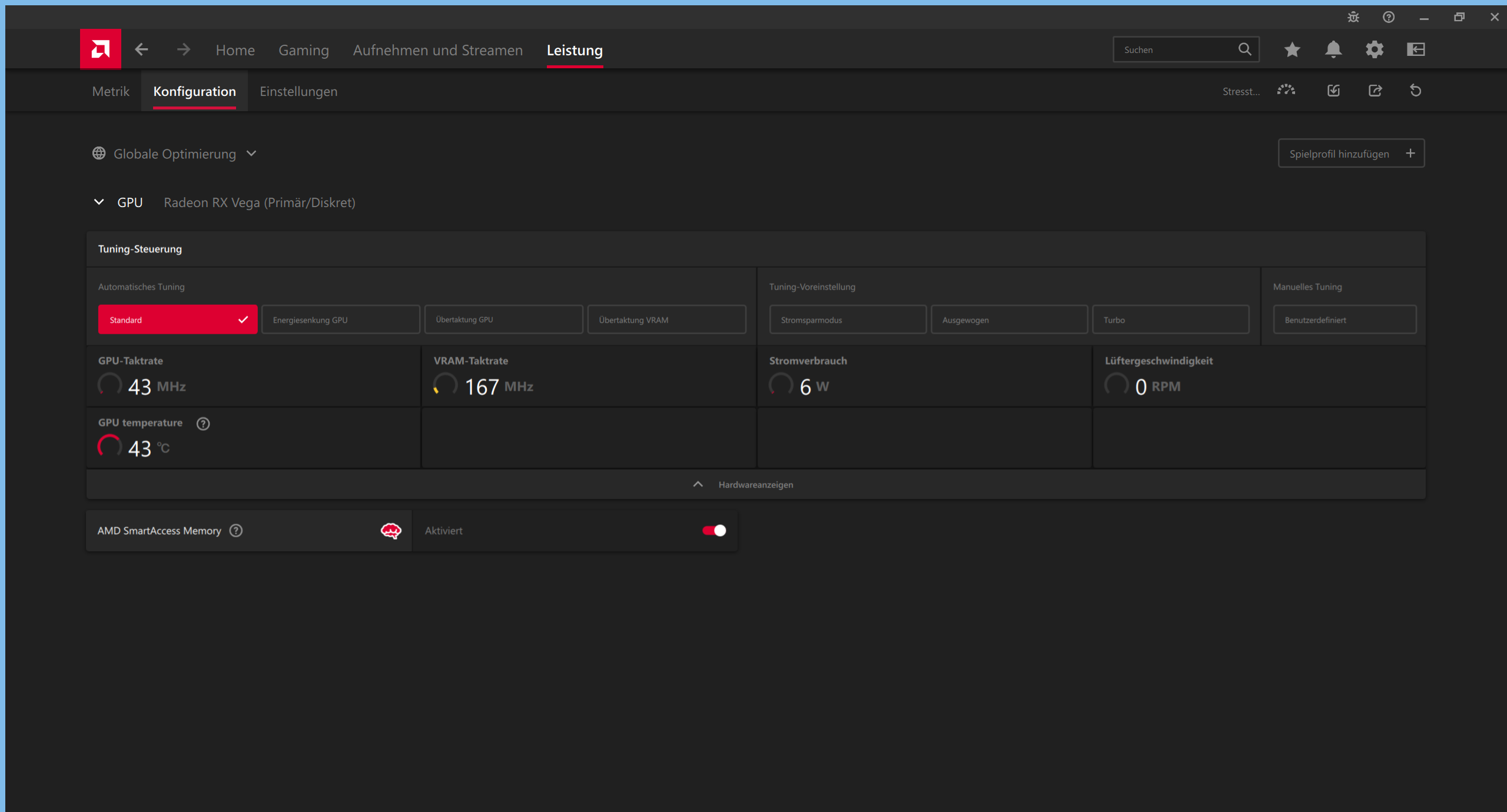Start the performance Stresstest gauge
The image size is (1507, 812).
point(1286,91)
